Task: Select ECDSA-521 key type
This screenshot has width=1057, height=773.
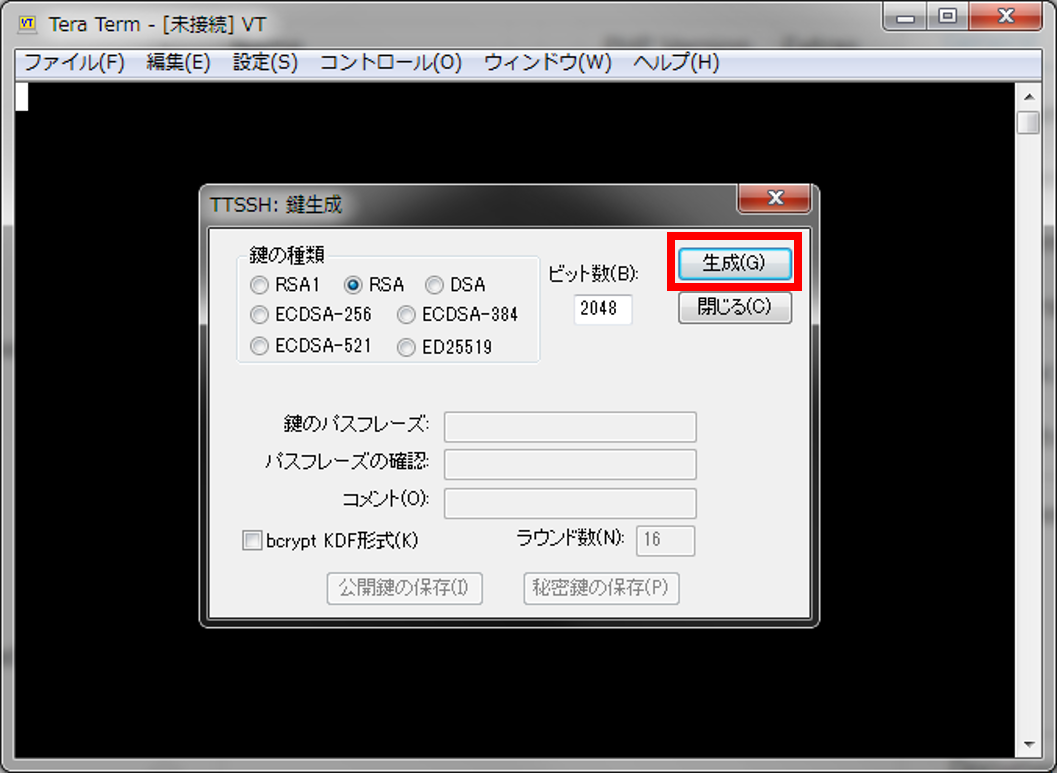Action: click(260, 346)
